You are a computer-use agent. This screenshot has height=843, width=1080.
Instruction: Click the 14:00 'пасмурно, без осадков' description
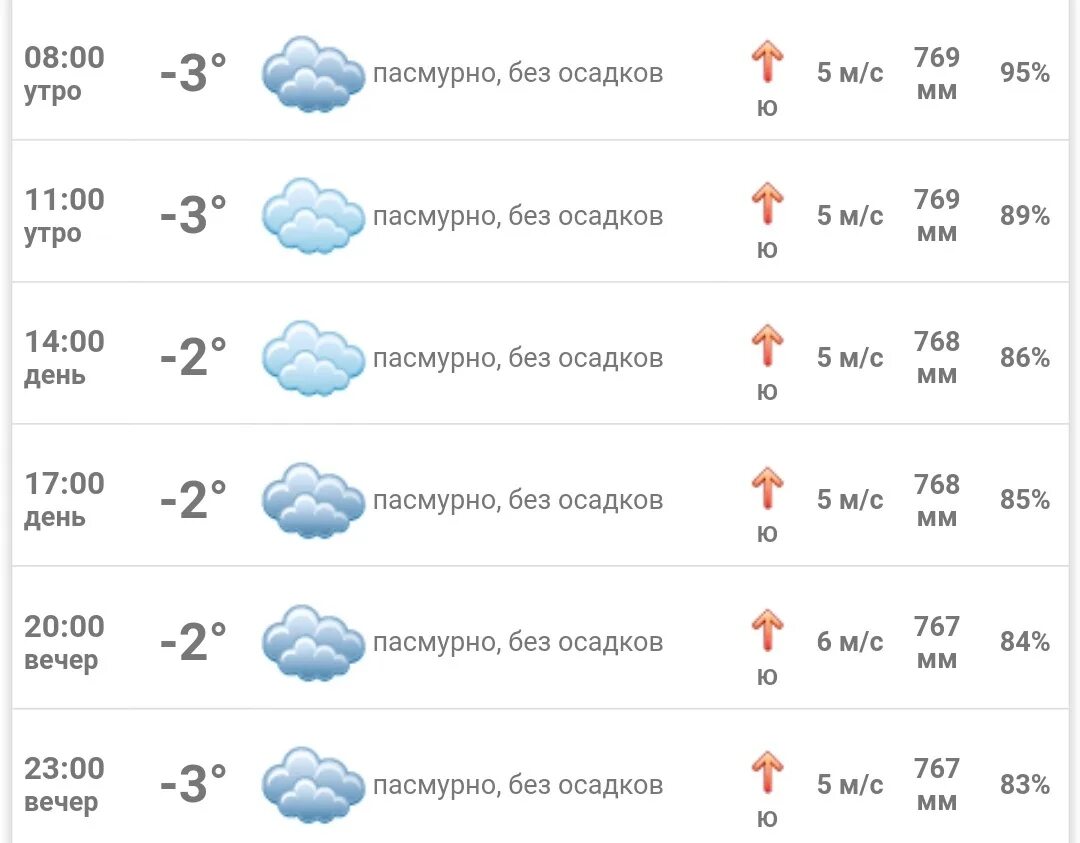point(518,358)
